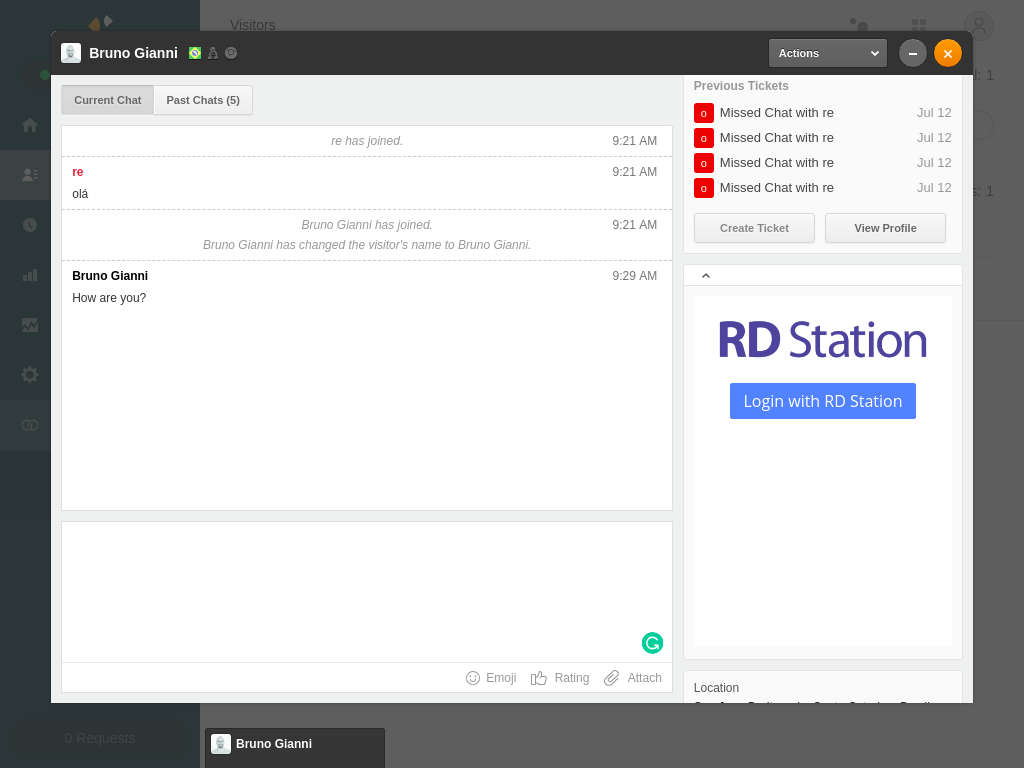Open the Emoji picker
The image size is (1024, 768).
click(491, 678)
